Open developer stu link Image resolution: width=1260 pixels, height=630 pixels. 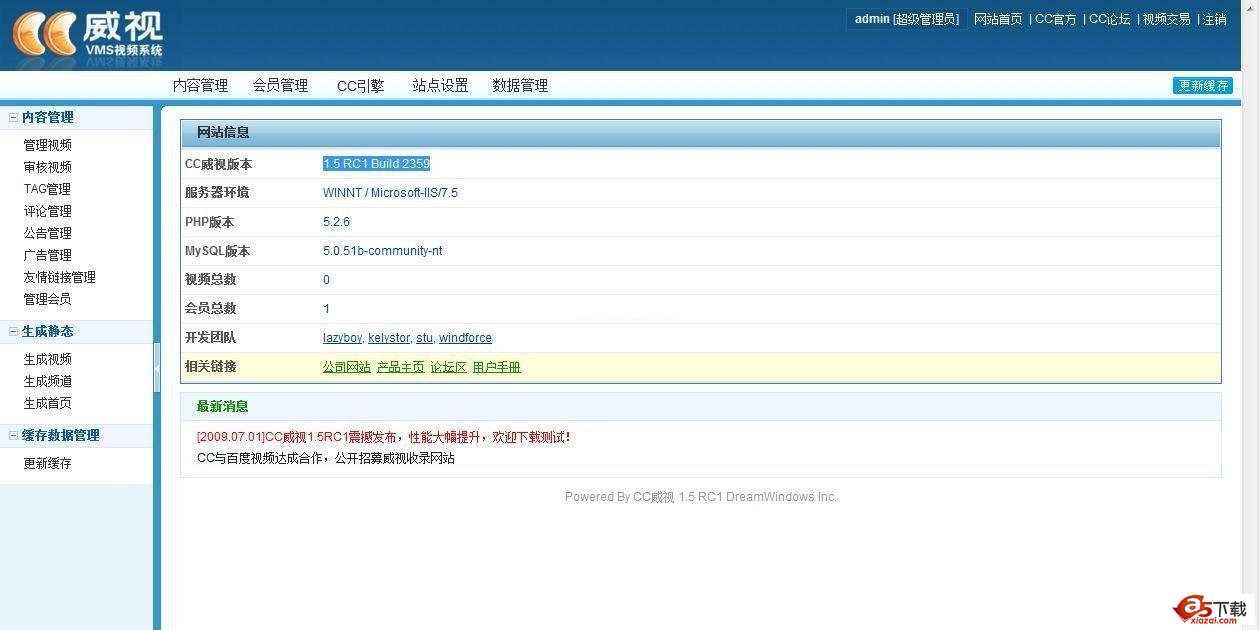[x=424, y=338]
